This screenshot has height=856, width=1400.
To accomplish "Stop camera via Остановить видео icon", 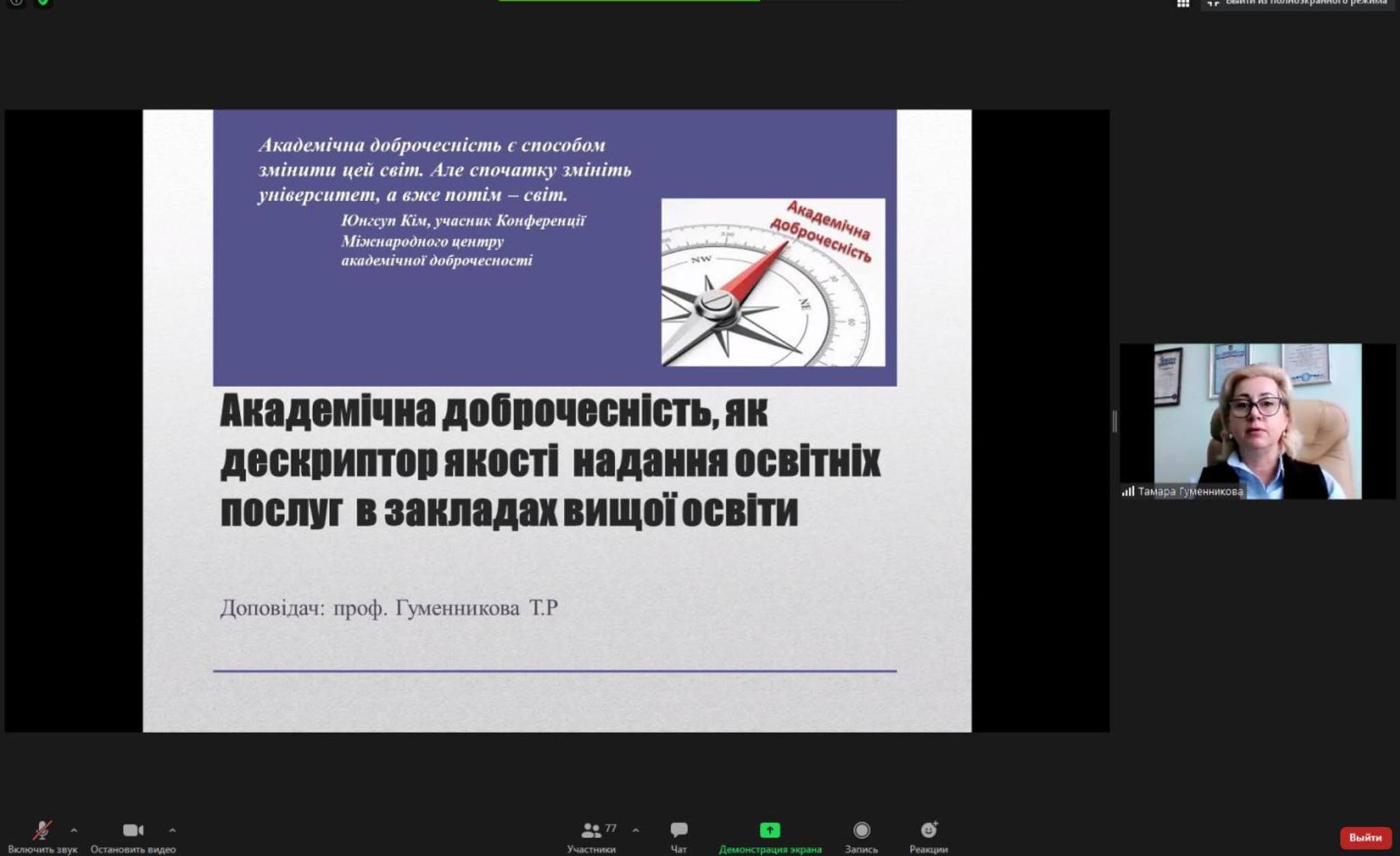I will [x=133, y=830].
